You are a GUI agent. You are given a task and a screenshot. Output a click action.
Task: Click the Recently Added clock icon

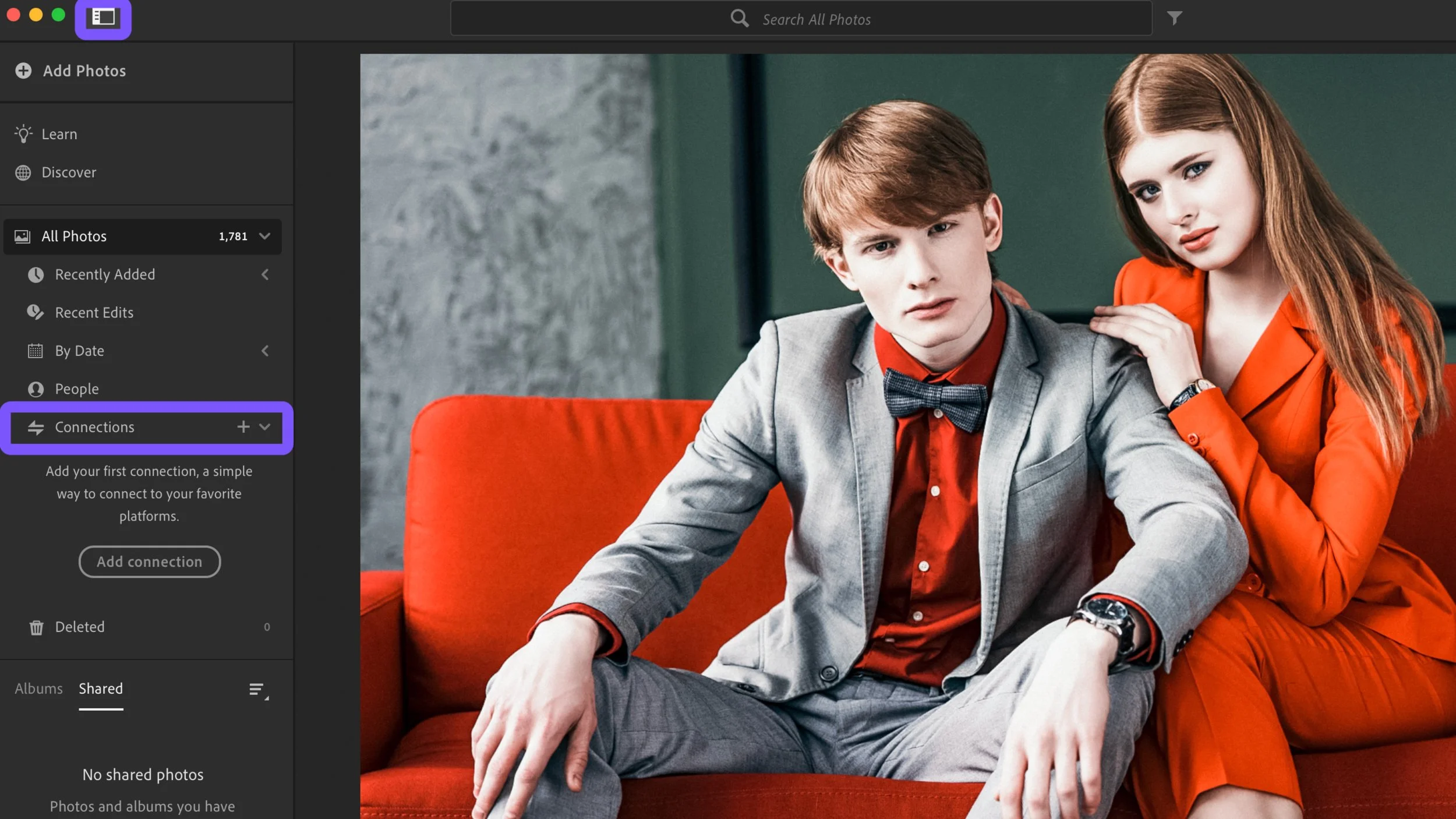36,274
